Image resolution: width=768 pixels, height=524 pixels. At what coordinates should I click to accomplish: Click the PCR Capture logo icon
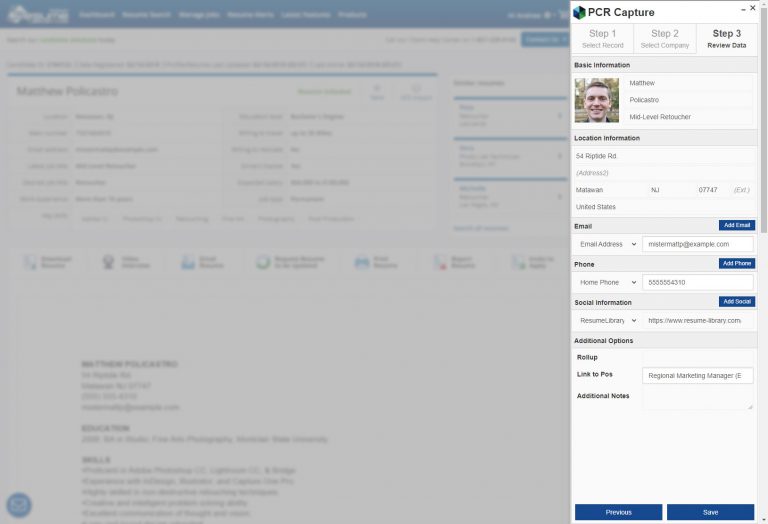579,12
